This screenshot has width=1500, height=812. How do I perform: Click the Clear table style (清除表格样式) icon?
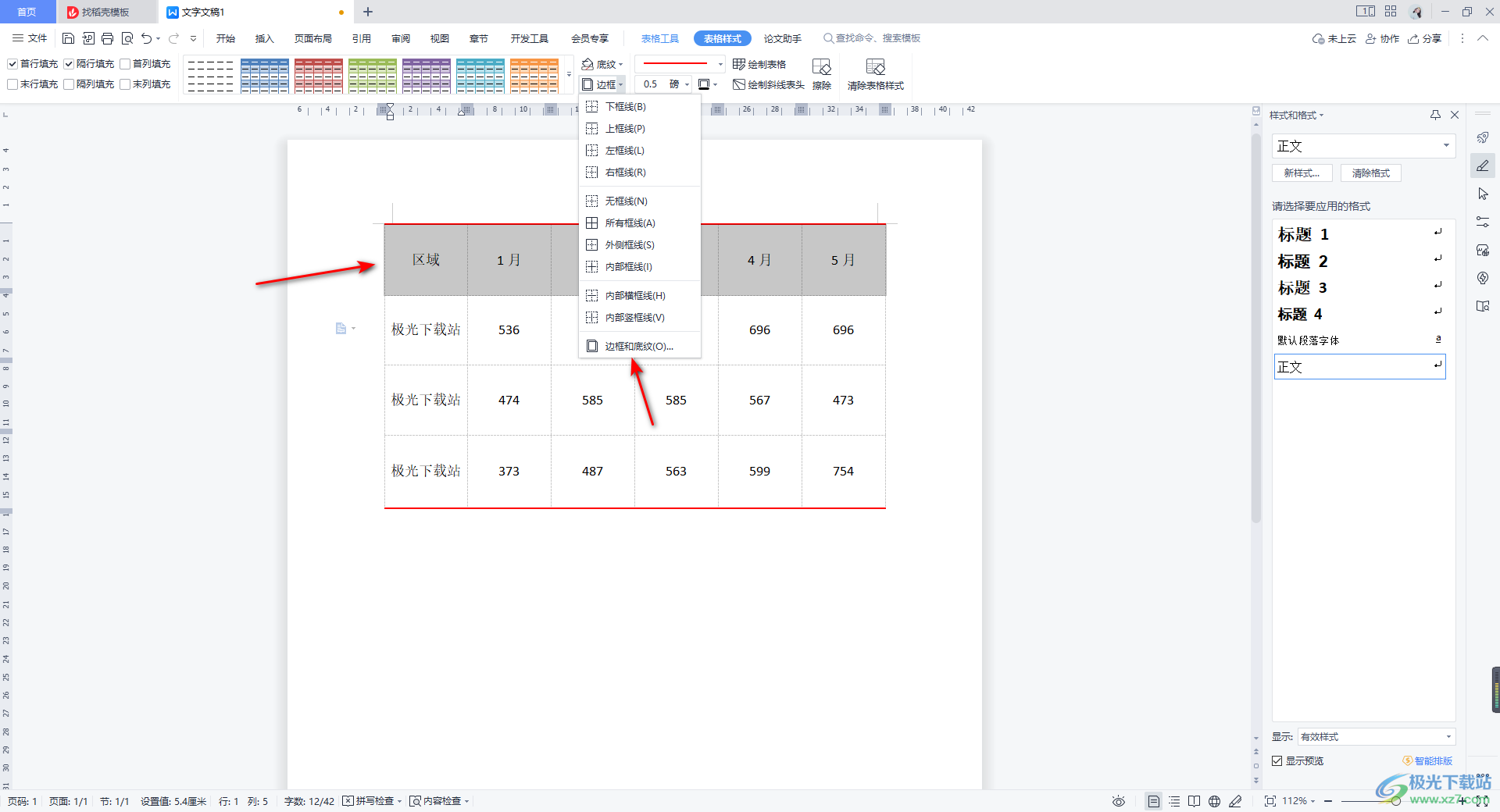click(x=876, y=74)
